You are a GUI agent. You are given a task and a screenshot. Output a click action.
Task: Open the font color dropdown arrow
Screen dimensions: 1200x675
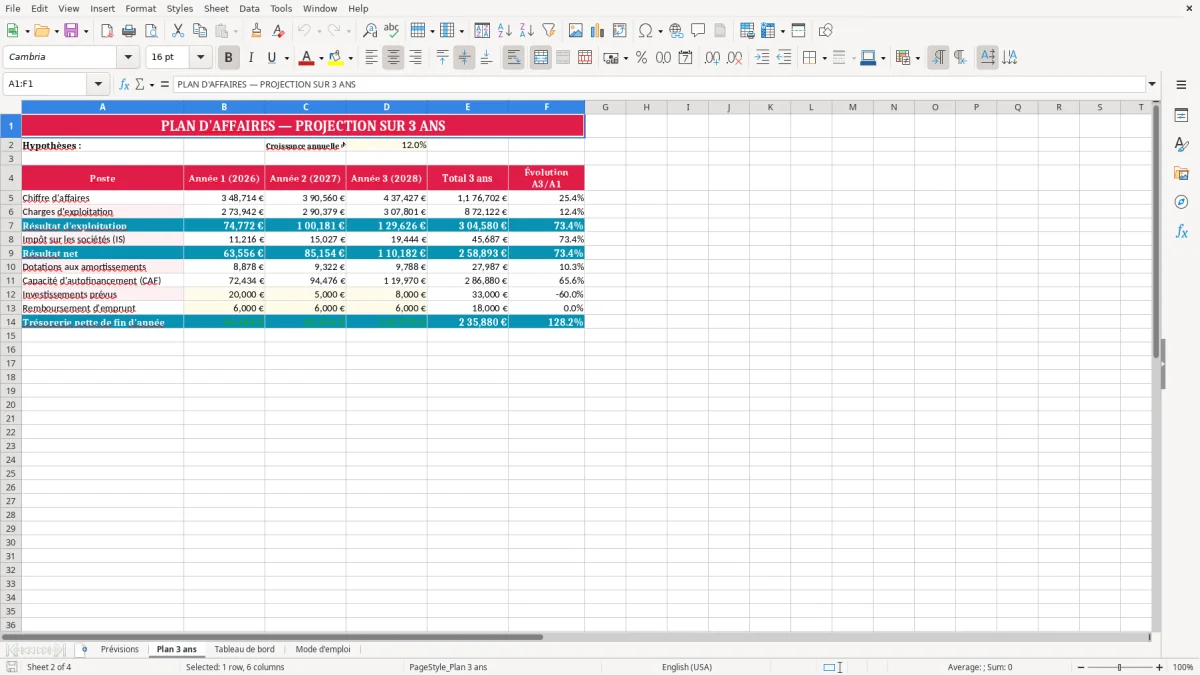point(321,58)
